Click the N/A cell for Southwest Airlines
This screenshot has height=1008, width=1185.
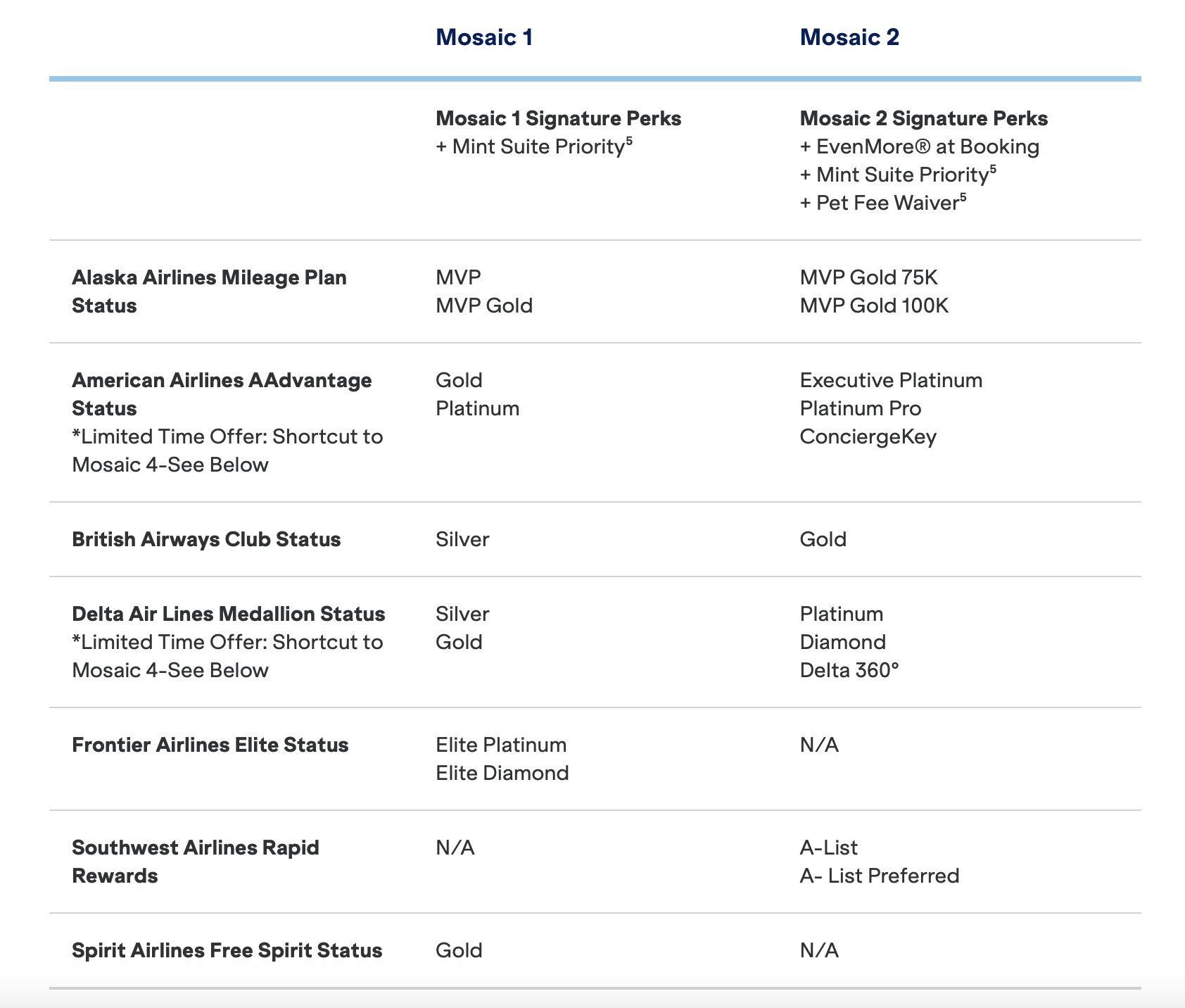tap(455, 848)
